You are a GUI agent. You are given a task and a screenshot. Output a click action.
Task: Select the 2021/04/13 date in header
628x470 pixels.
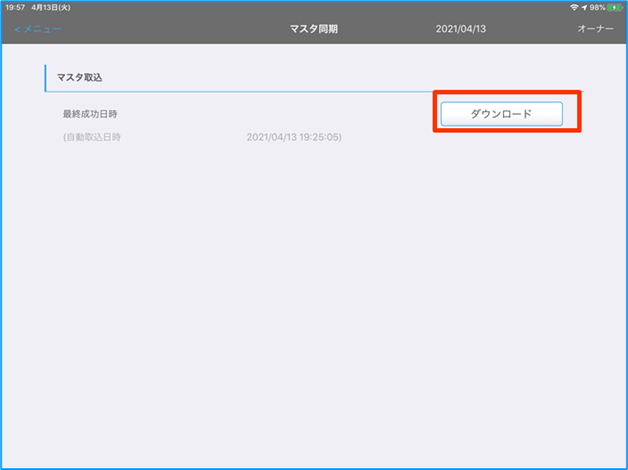pos(460,29)
